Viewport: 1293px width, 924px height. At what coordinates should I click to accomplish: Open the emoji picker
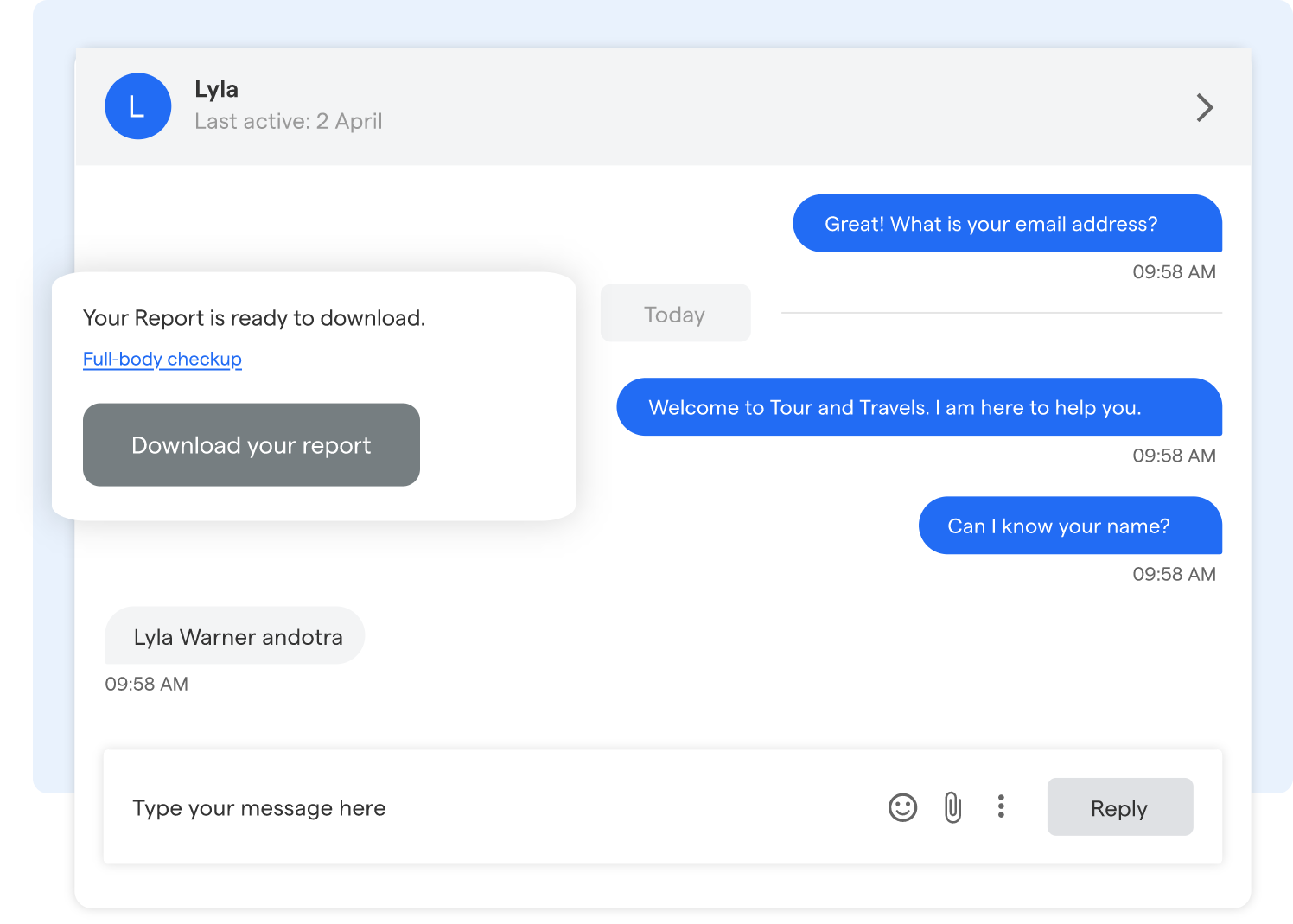(x=902, y=807)
